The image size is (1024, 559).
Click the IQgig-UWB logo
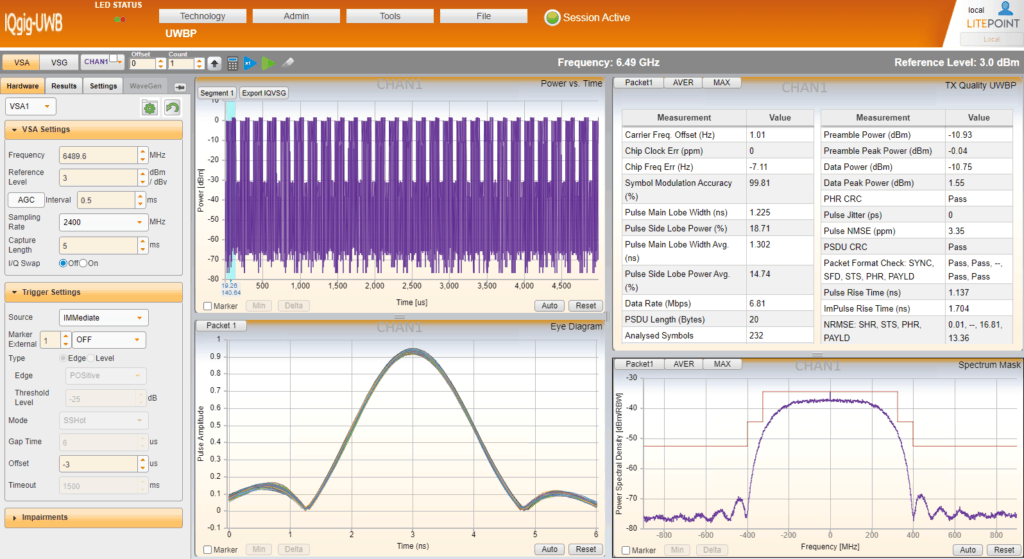pyautogui.click(x=33, y=24)
